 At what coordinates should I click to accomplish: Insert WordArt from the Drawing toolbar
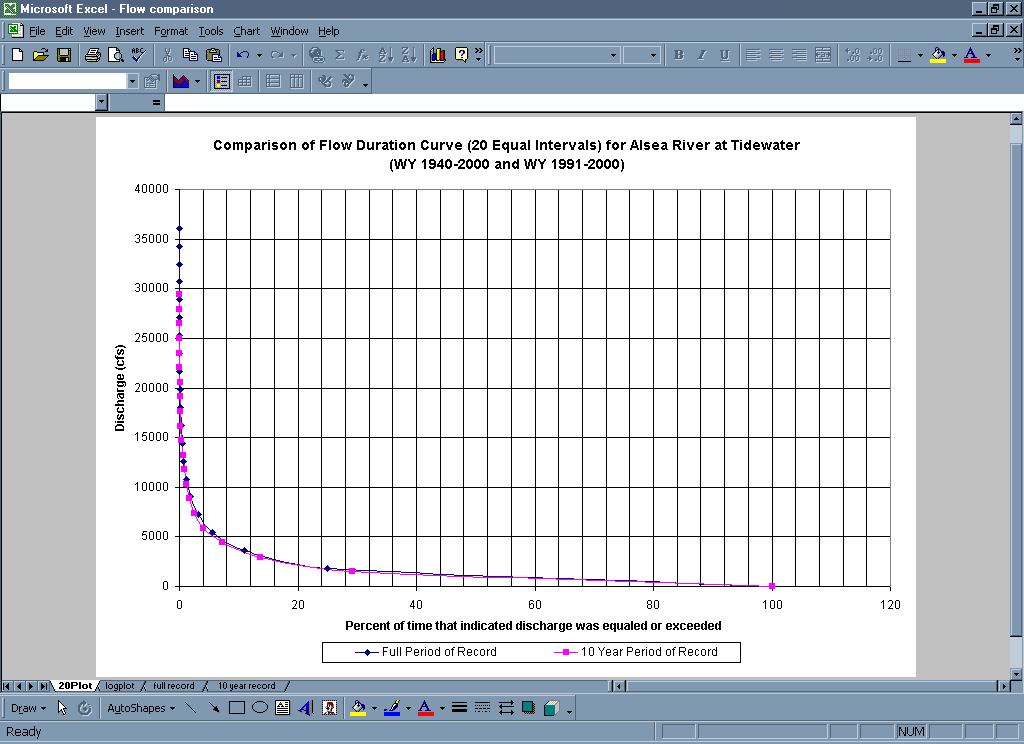(306, 708)
